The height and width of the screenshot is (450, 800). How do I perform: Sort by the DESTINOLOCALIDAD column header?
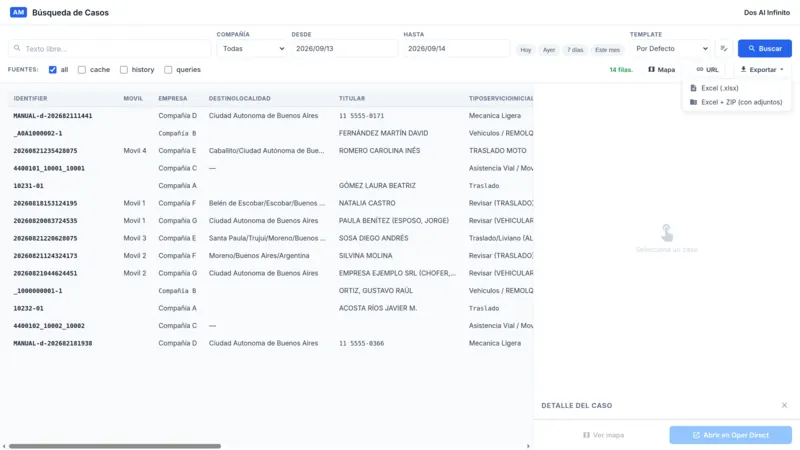click(x=239, y=98)
